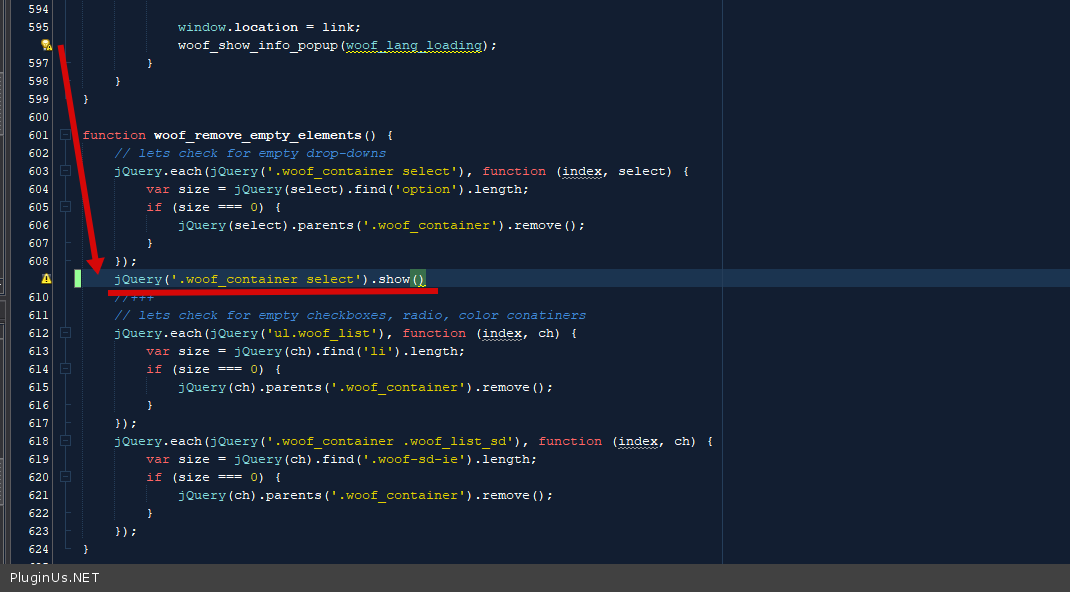Collapse the woof_list_sd each block at line 618

(65, 441)
